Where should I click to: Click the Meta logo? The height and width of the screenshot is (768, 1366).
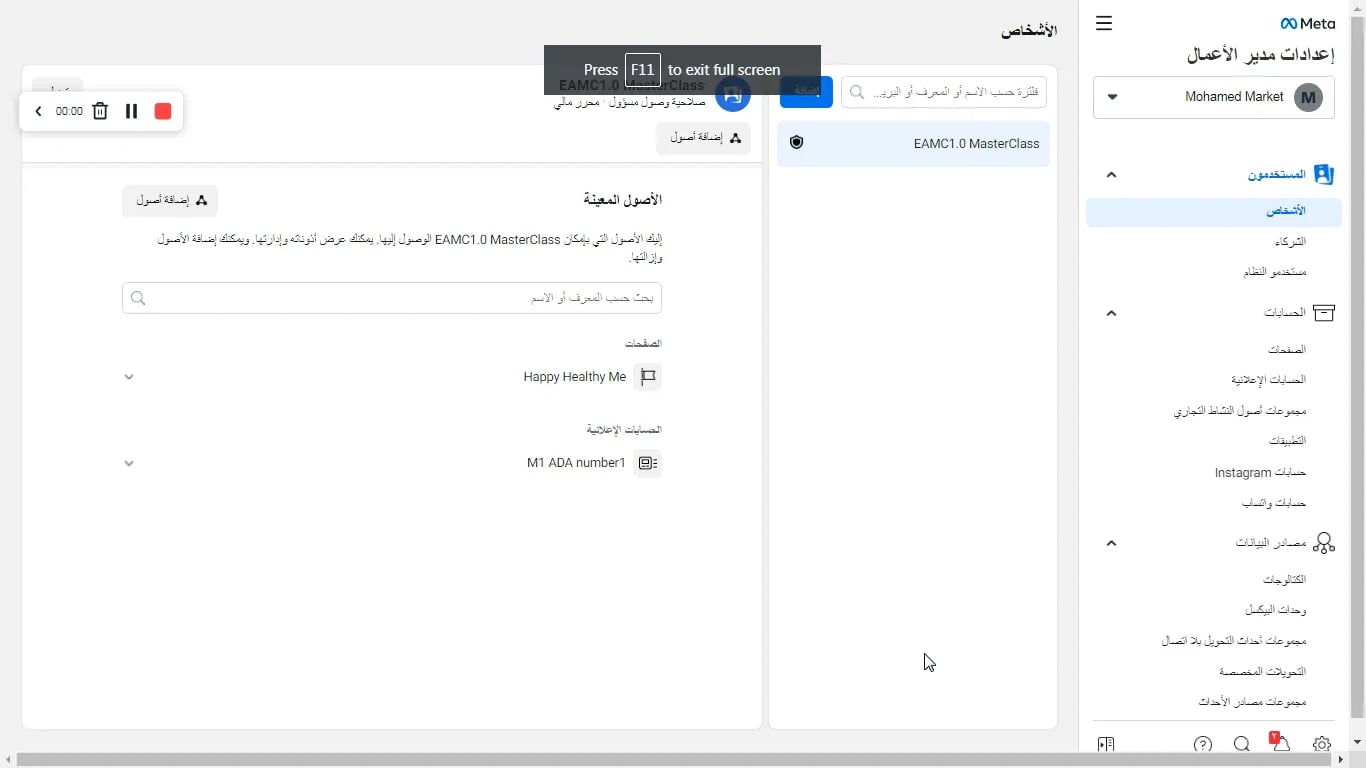point(1308,24)
